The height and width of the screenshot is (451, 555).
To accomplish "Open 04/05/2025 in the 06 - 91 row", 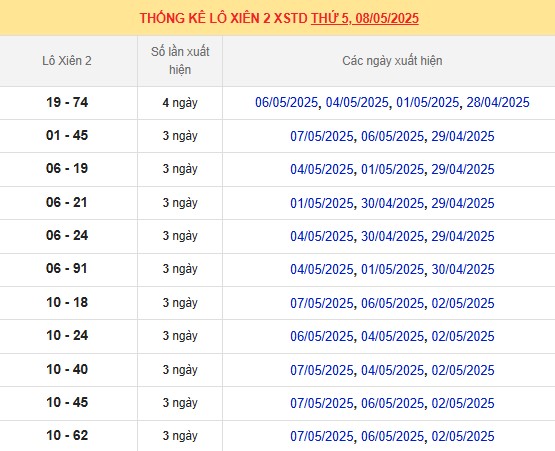I will click(322, 269).
